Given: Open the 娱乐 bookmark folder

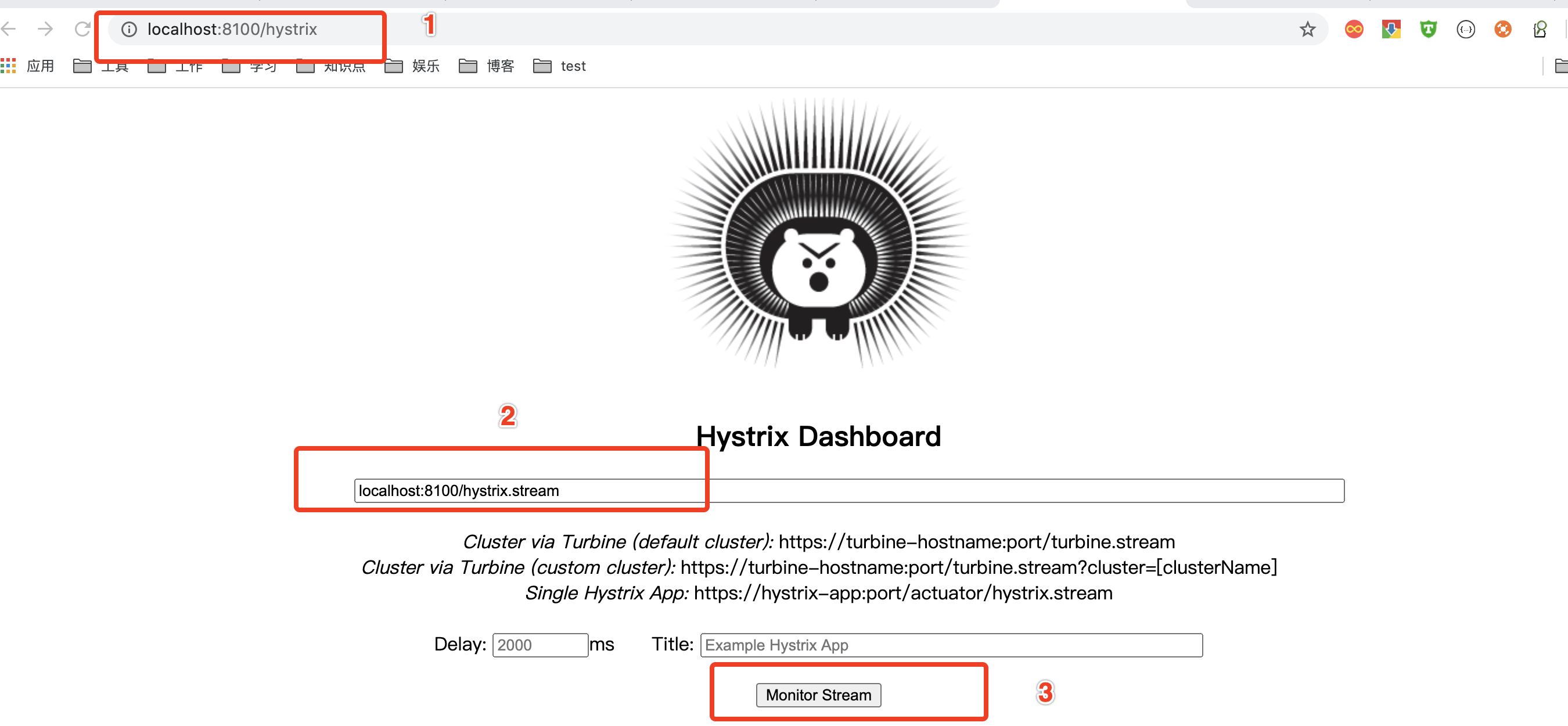Looking at the screenshot, I should coord(412,66).
